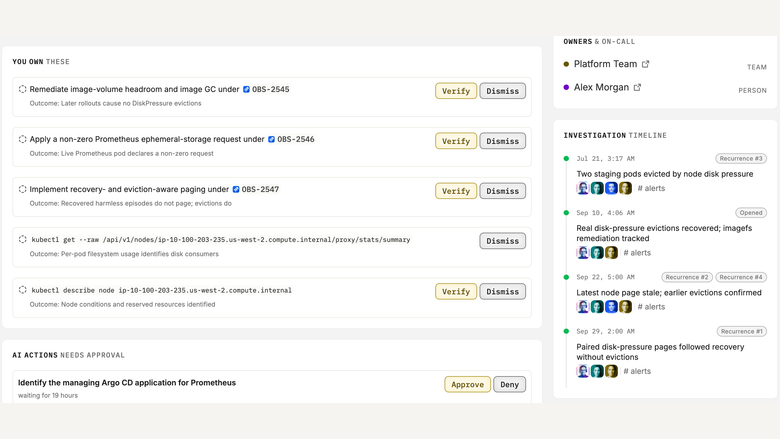
Task: Click third avatar under Two staging pods evicted
Action: pos(611,188)
